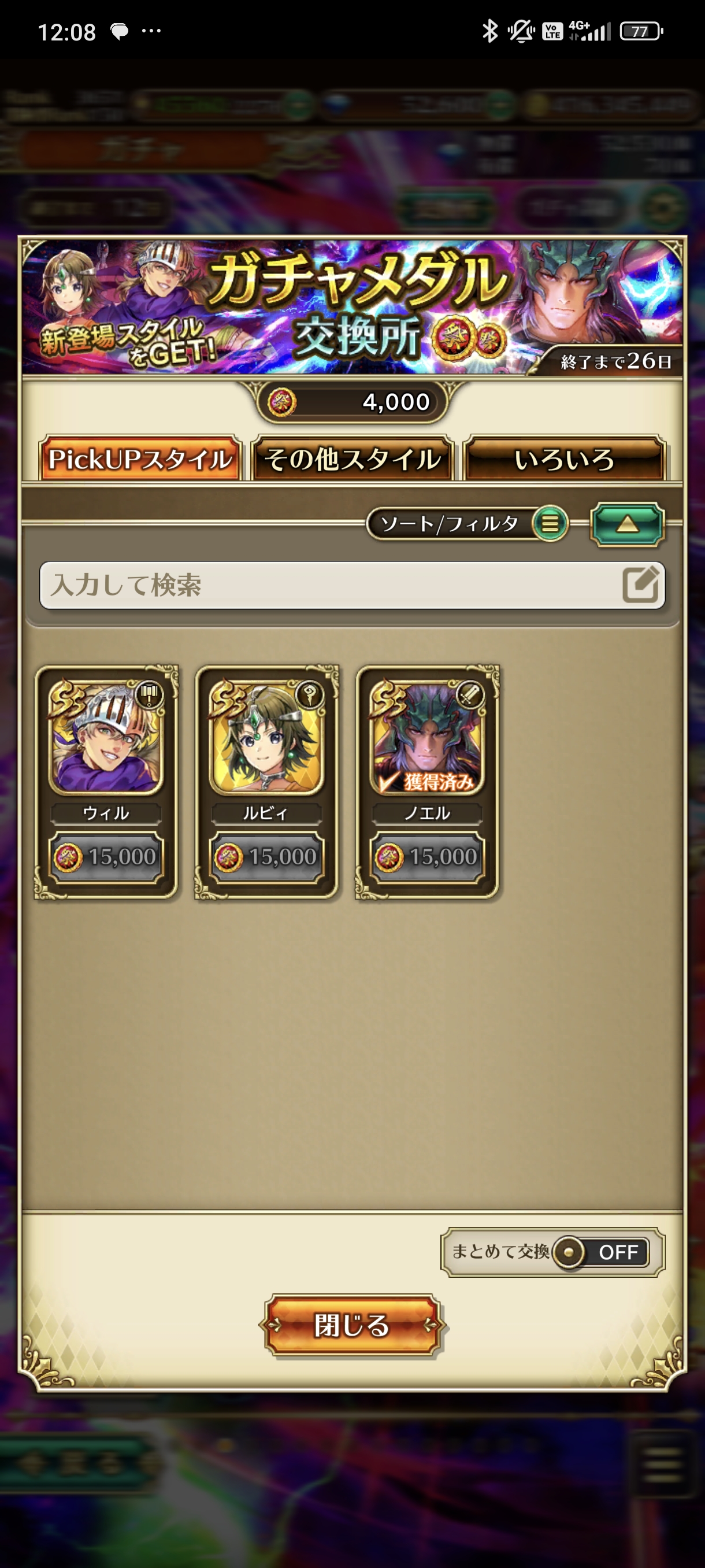The width and height of the screenshot is (705, 1568).
Task: Tap the staff weapon icon on ルビィ card
Action: (309, 693)
